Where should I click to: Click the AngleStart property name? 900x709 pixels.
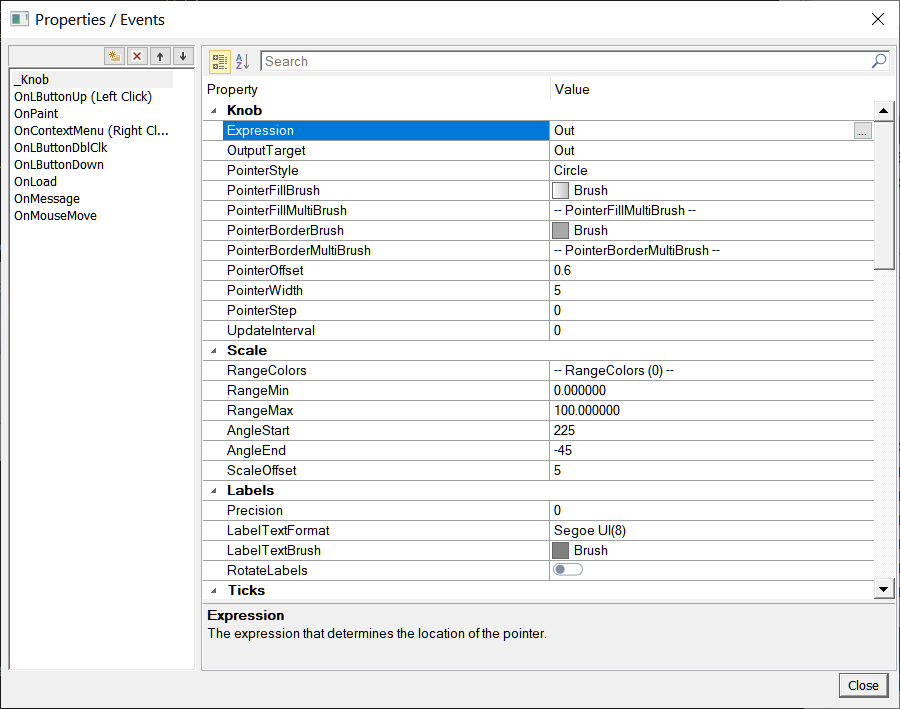pyautogui.click(x=258, y=431)
